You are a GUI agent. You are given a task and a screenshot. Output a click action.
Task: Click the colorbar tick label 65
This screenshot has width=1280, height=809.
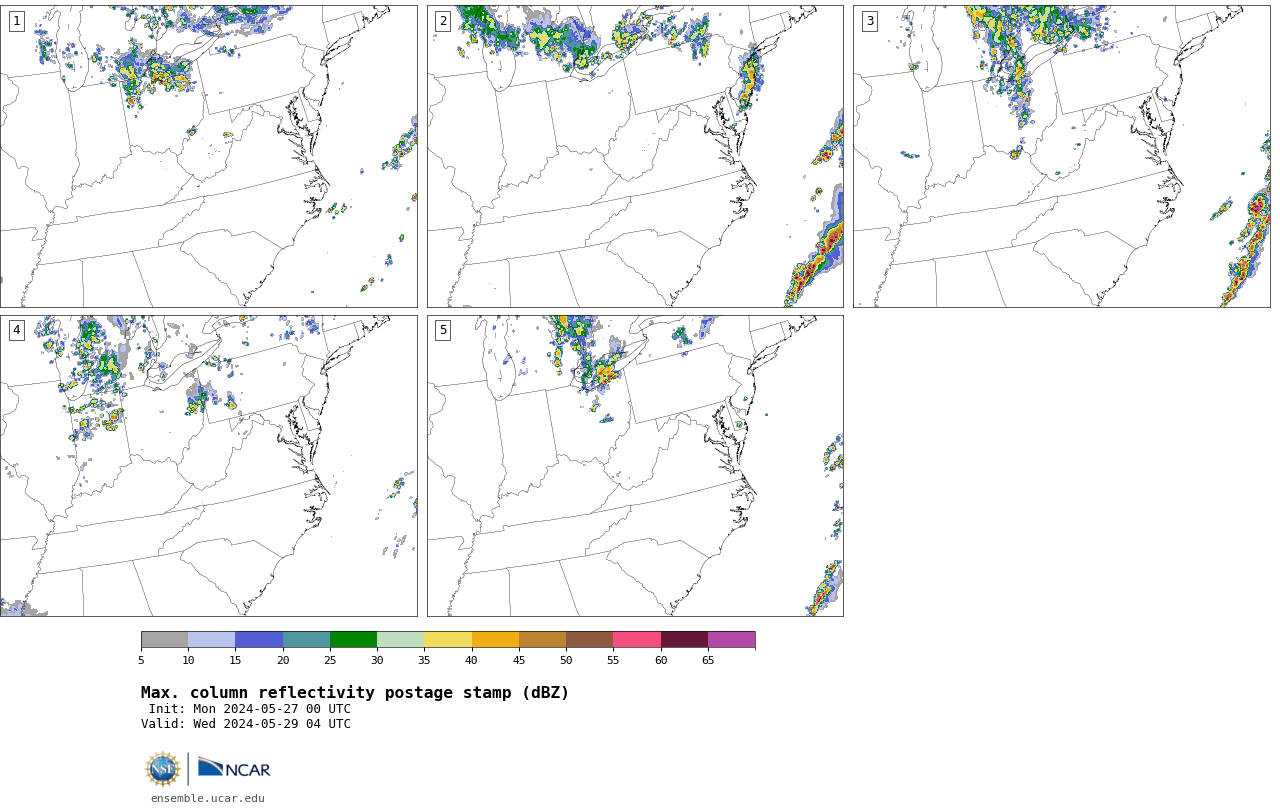(x=708, y=660)
